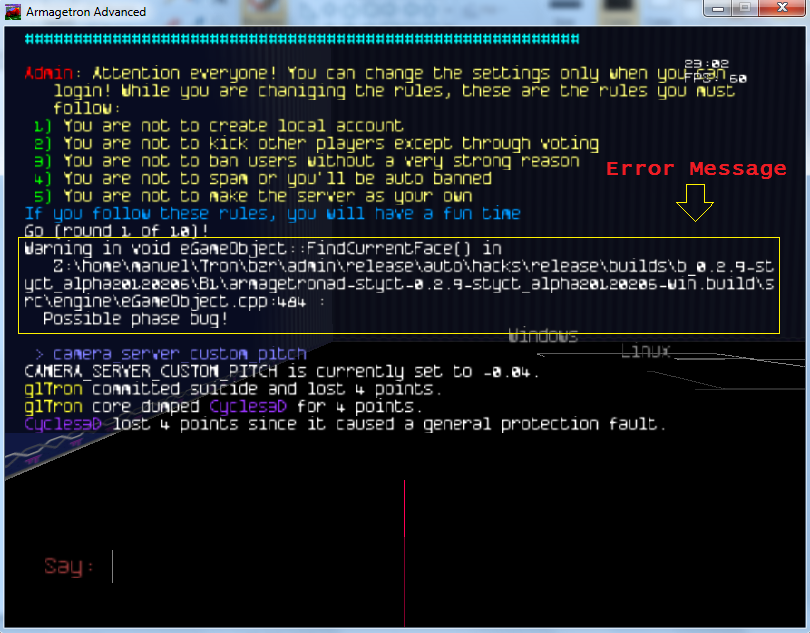Viewport: 810px width, 633px height.
Task: Close the Armagetron Advanced window
Action: [x=781, y=8]
